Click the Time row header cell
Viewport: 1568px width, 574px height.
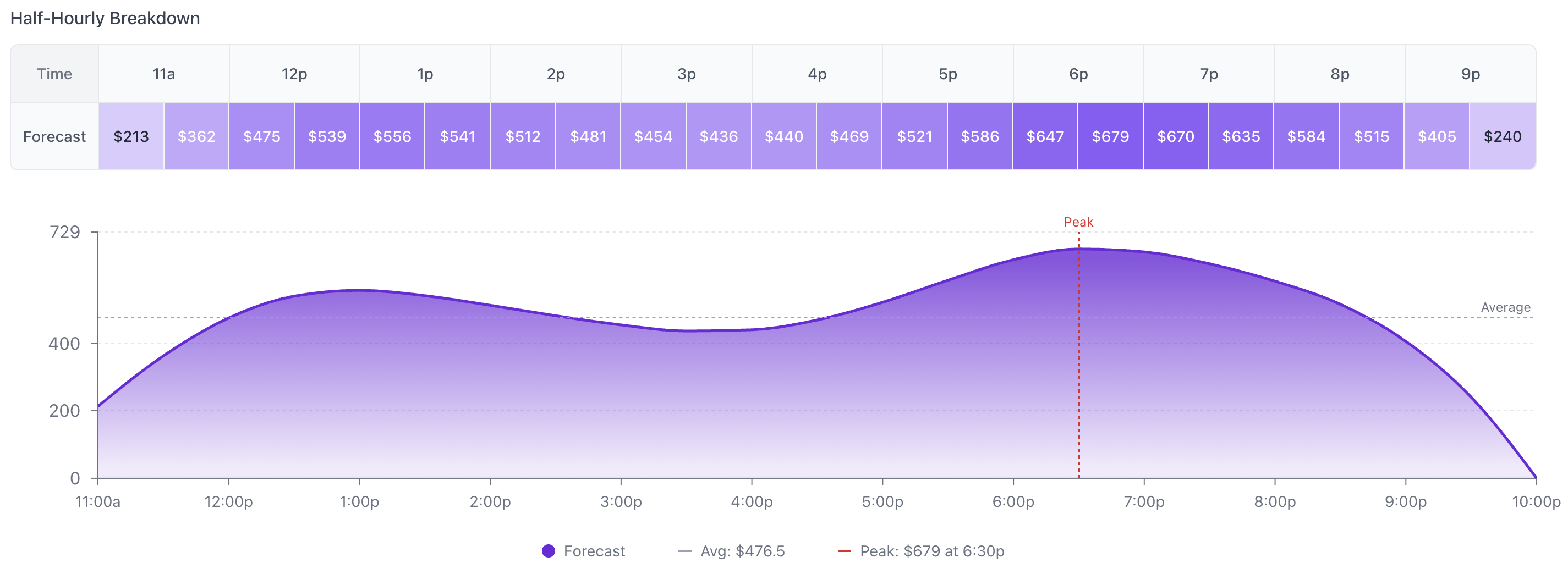[x=54, y=74]
